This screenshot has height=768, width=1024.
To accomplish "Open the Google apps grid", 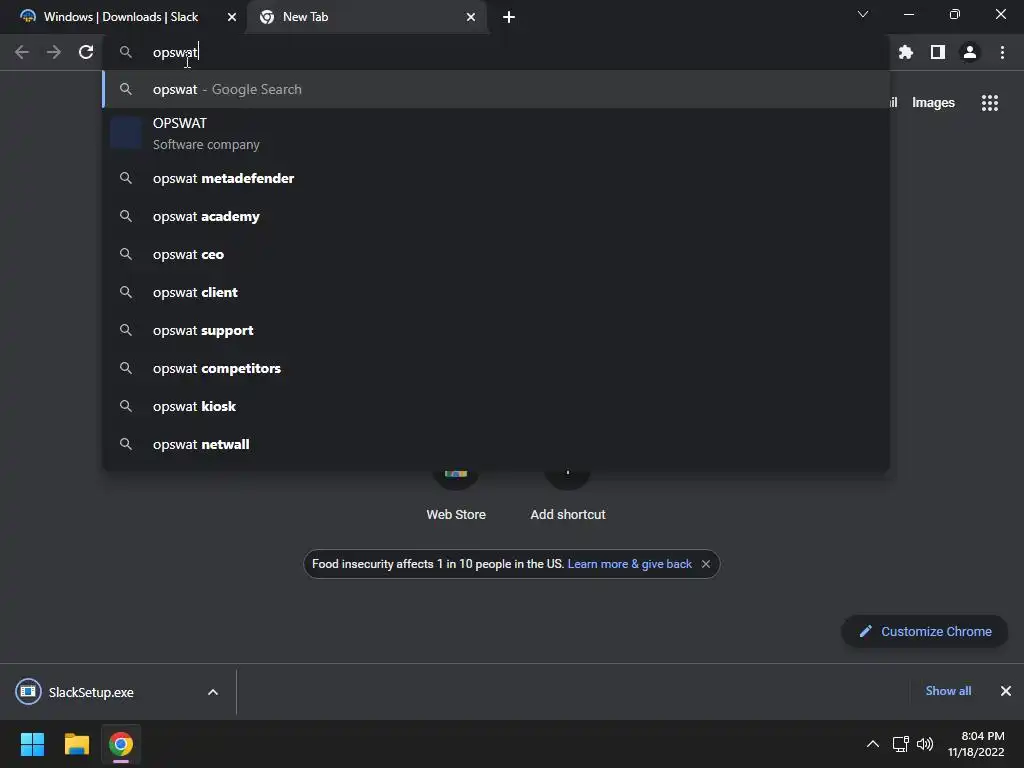I will coord(990,103).
